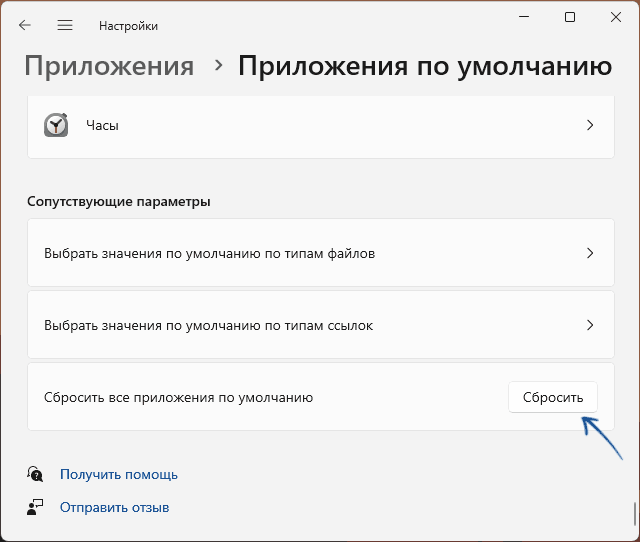Expand defaults by link types chevron
Viewport: 640px width, 542px height.
pyautogui.click(x=590, y=325)
